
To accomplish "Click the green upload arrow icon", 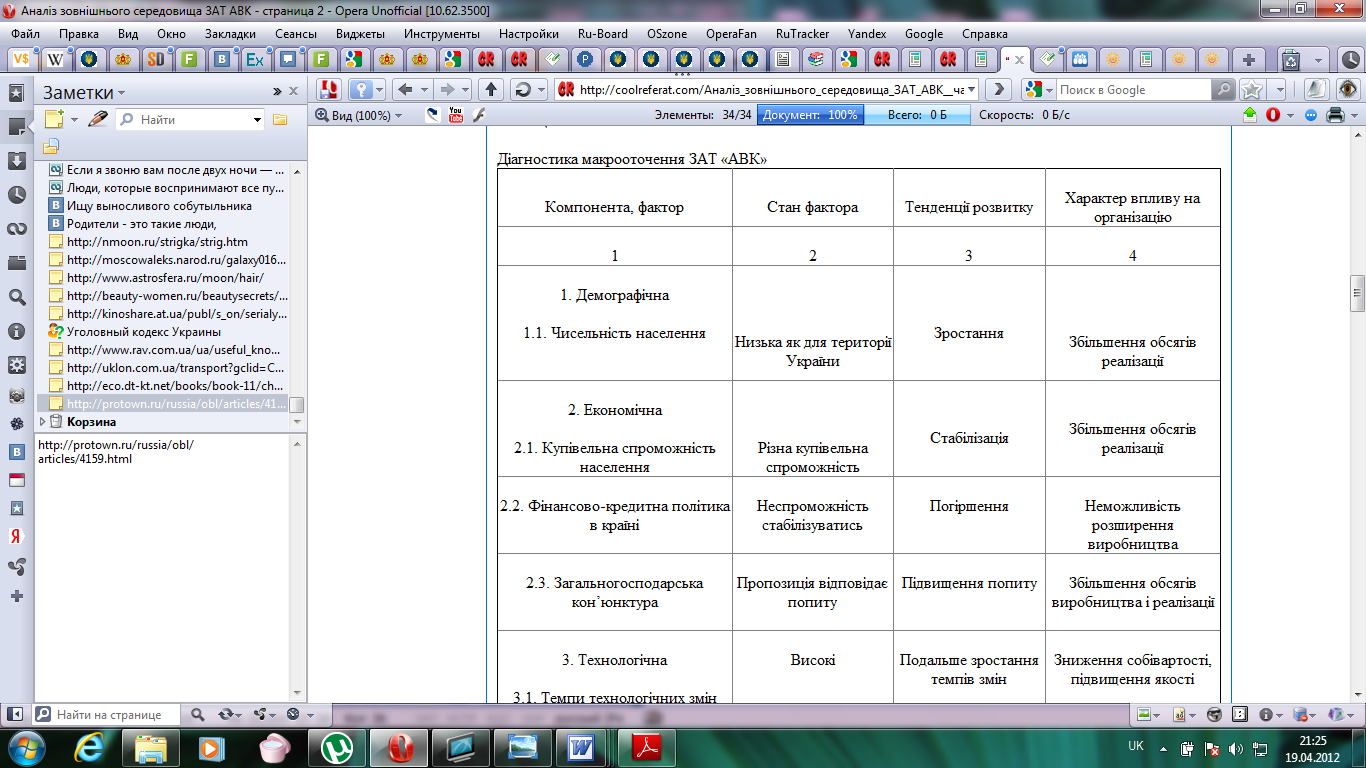I will pos(1249,115).
